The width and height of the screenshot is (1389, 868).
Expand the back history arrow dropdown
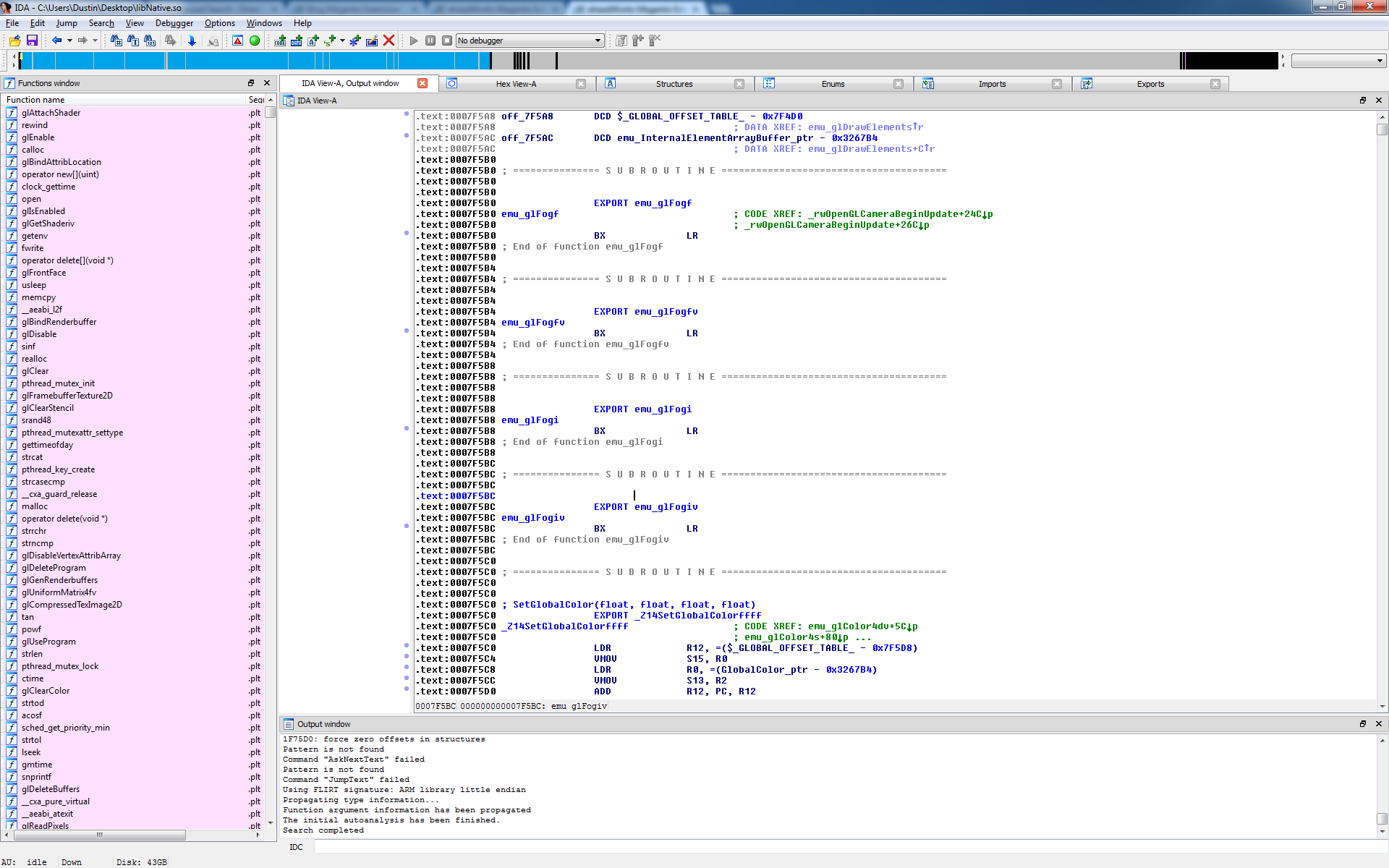coord(69,41)
